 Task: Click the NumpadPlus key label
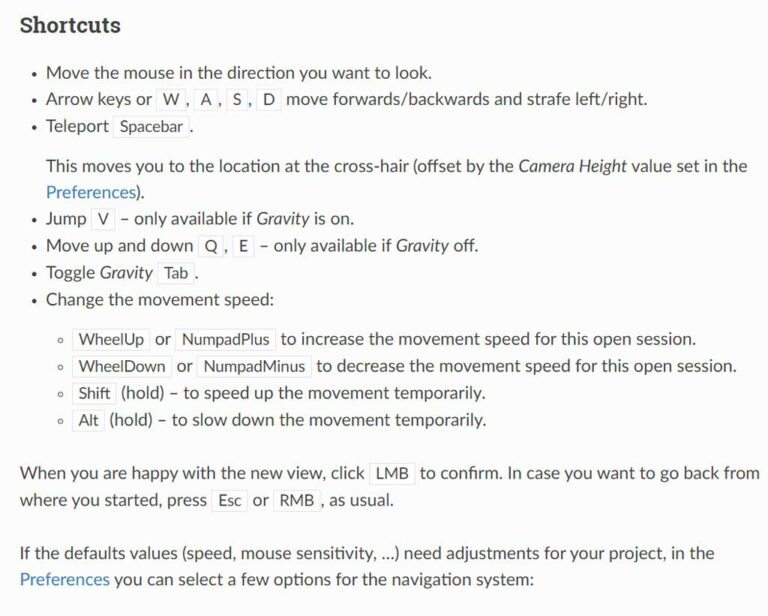pos(227,340)
